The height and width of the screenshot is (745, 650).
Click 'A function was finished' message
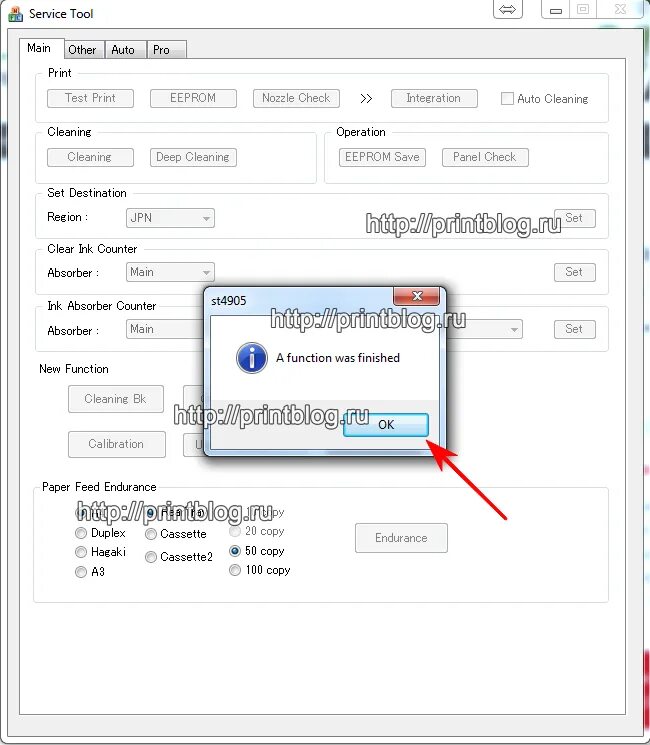pyautogui.click(x=338, y=358)
